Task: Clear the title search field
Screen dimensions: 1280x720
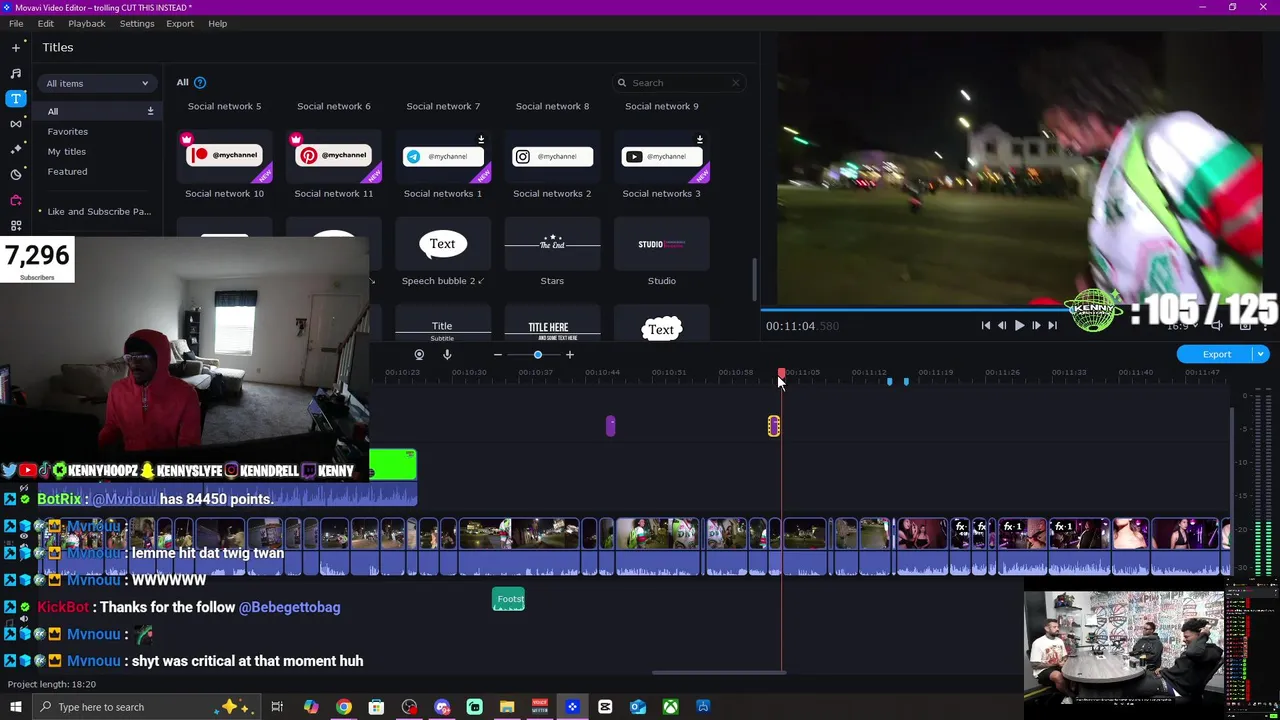Action: point(736,83)
